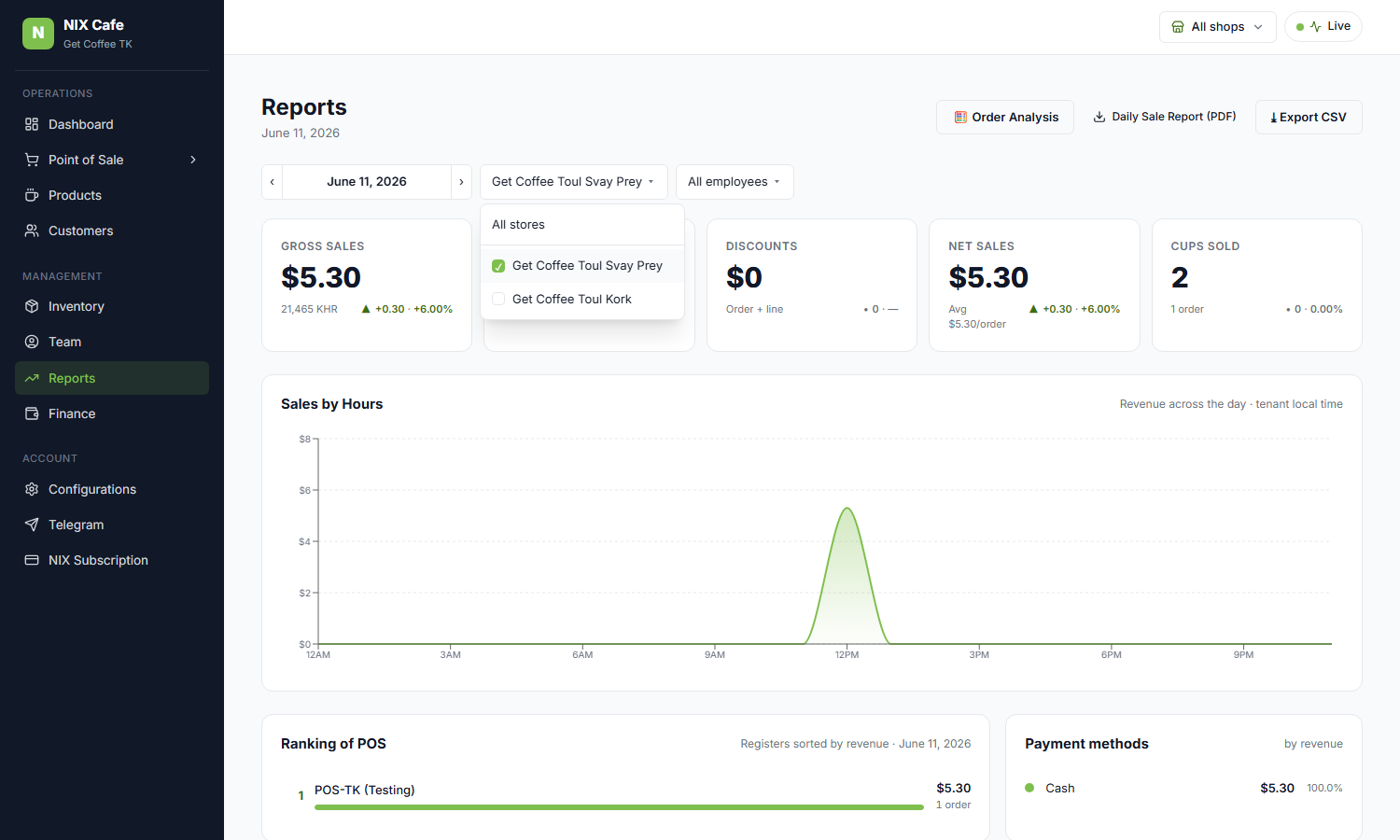Screen dimensions: 1400x840
Task: Open Configurations in the sidebar
Action: click(x=112, y=489)
